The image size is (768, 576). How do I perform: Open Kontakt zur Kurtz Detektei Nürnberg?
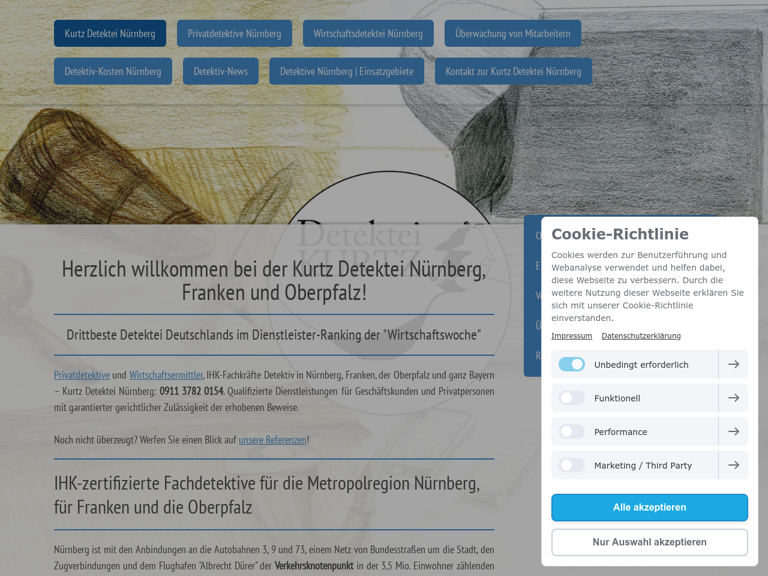click(x=513, y=71)
